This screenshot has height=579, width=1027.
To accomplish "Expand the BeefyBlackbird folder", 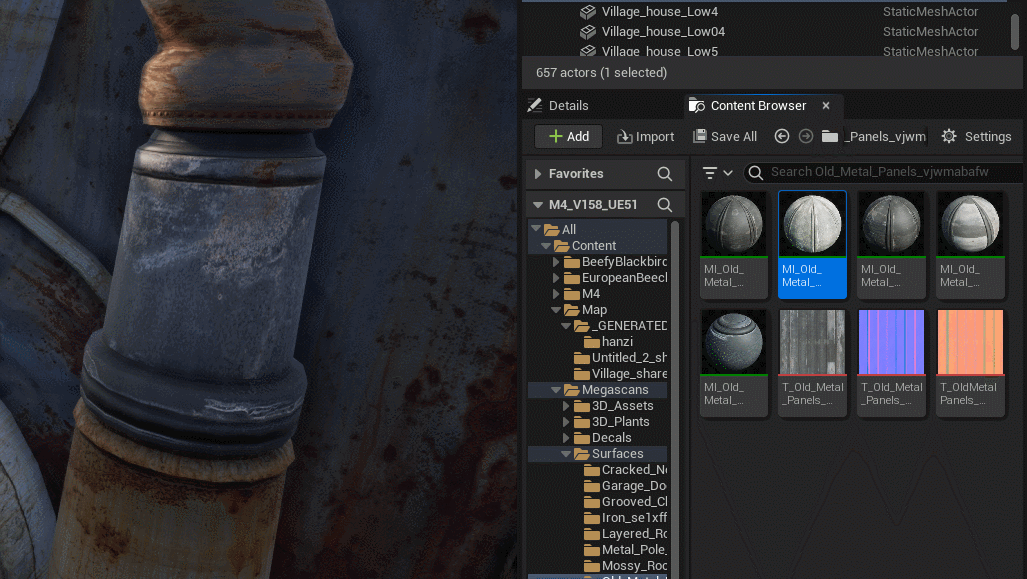I will (x=557, y=262).
